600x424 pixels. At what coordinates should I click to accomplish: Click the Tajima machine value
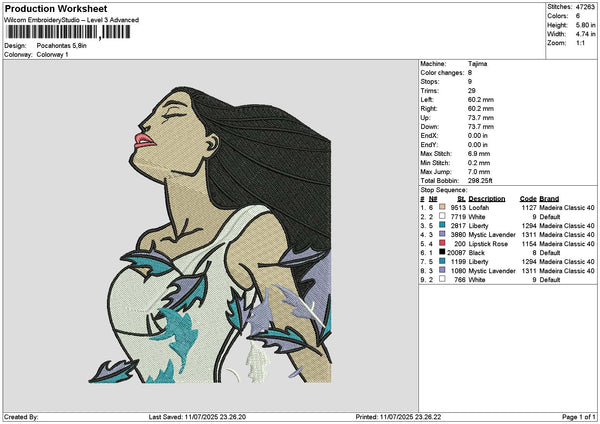[478, 63]
